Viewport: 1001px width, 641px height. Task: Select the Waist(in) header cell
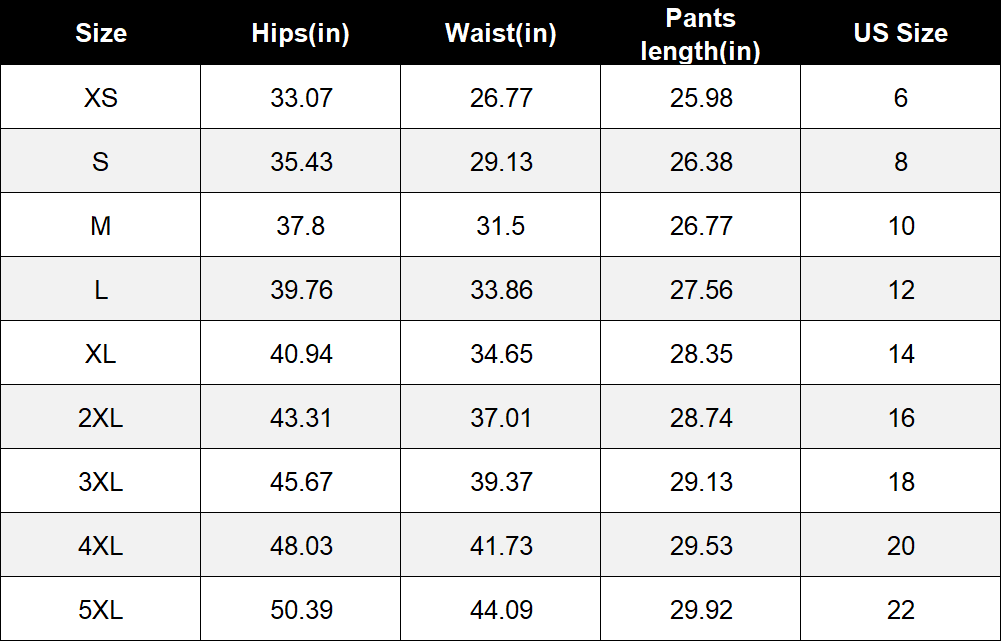tap(500, 33)
